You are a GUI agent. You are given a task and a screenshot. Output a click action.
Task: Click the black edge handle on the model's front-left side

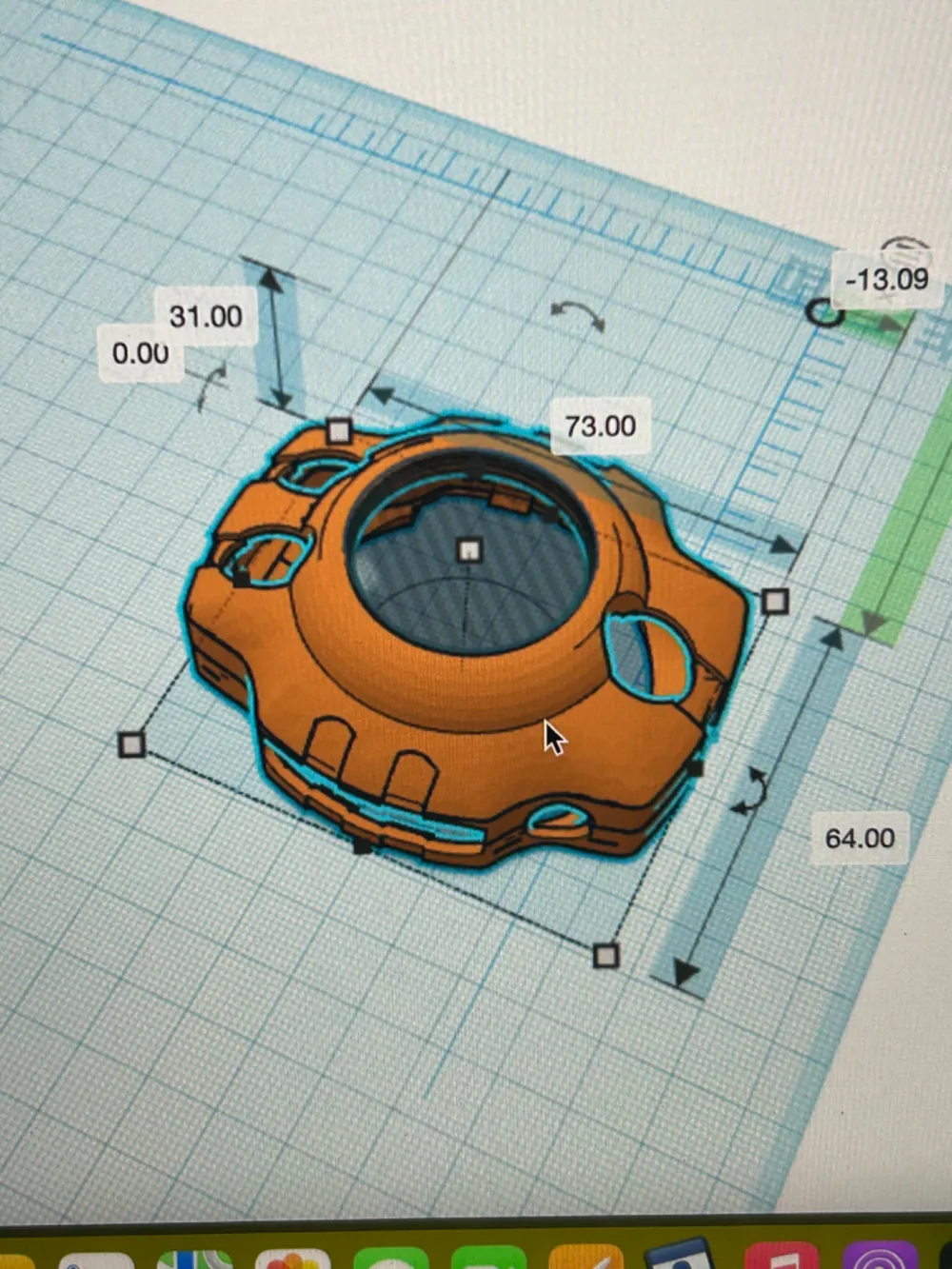tap(362, 844)
